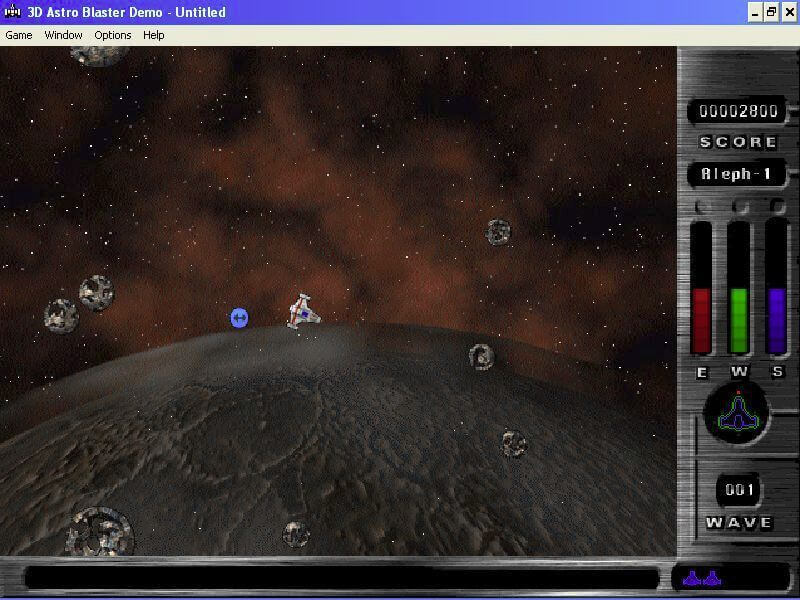Close the Astro Blaster window

coord(789,12)
